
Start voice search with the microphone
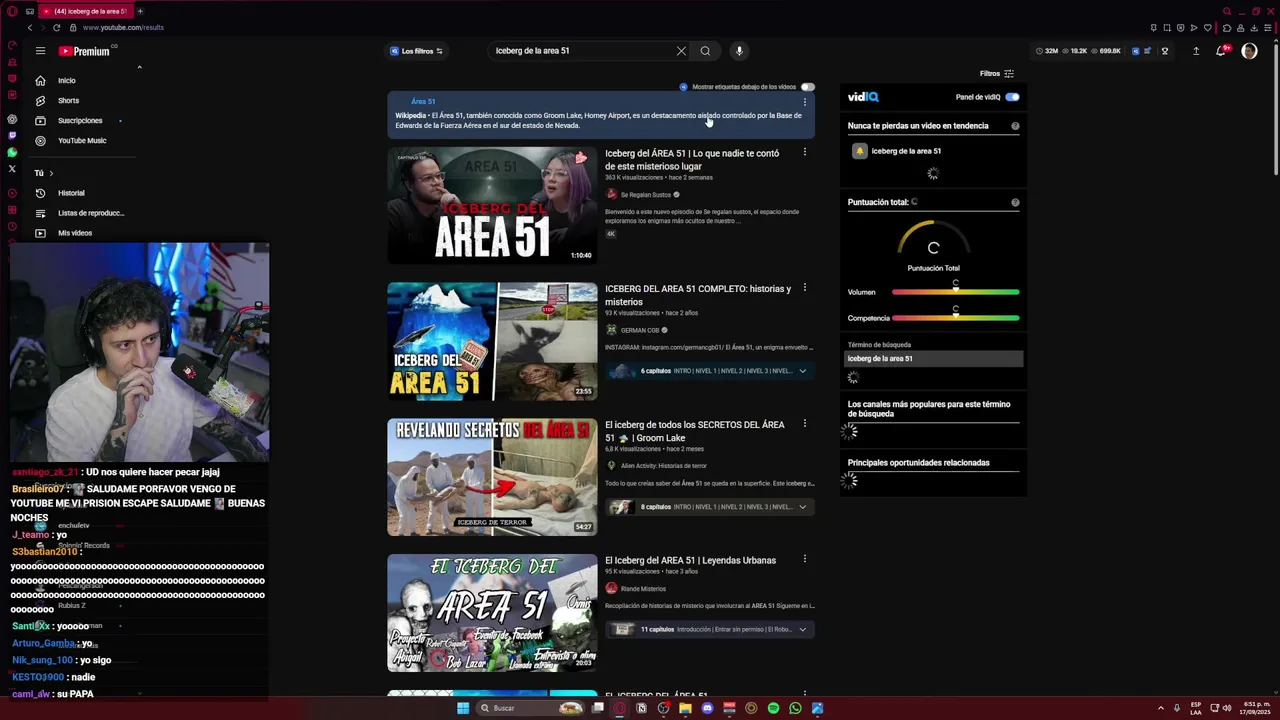(x=739, y=51)
